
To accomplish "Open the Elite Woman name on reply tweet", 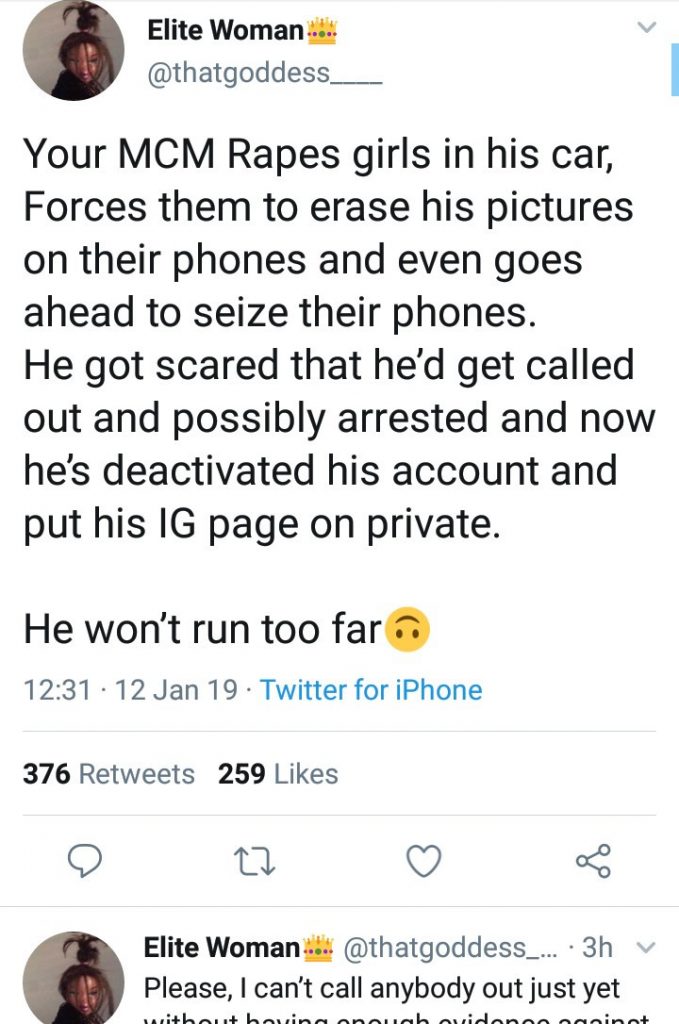I will [x=221, y=946].
